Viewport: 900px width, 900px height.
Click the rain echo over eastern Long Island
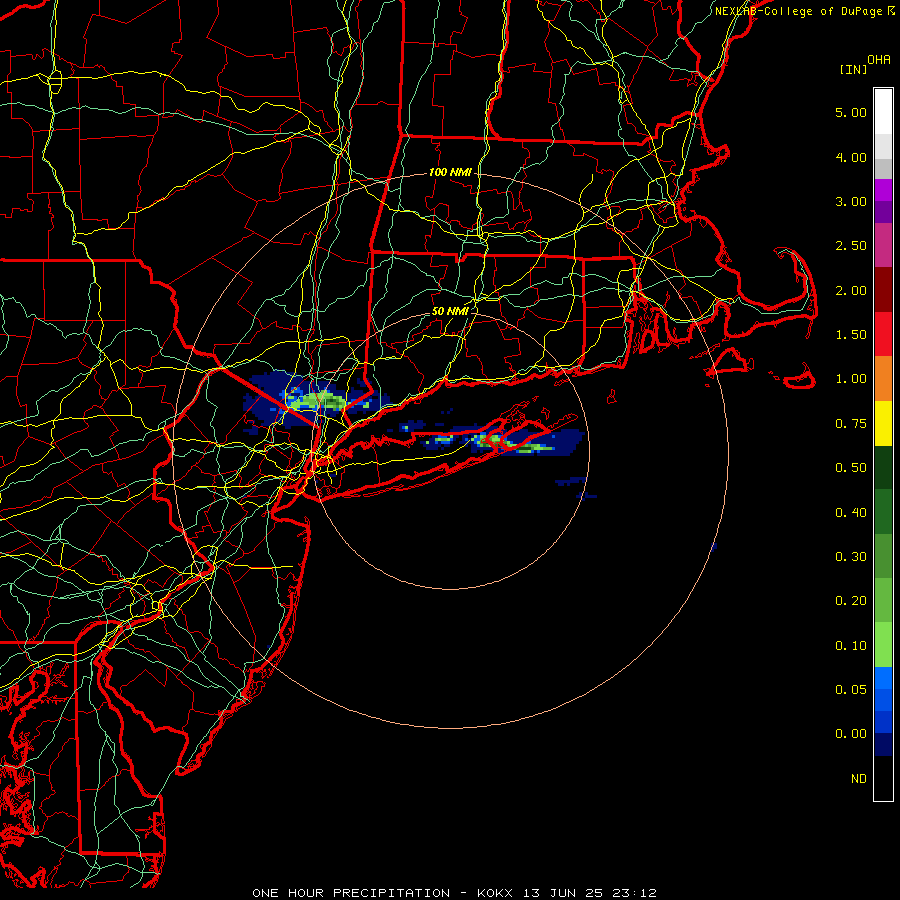click(513, 443)
